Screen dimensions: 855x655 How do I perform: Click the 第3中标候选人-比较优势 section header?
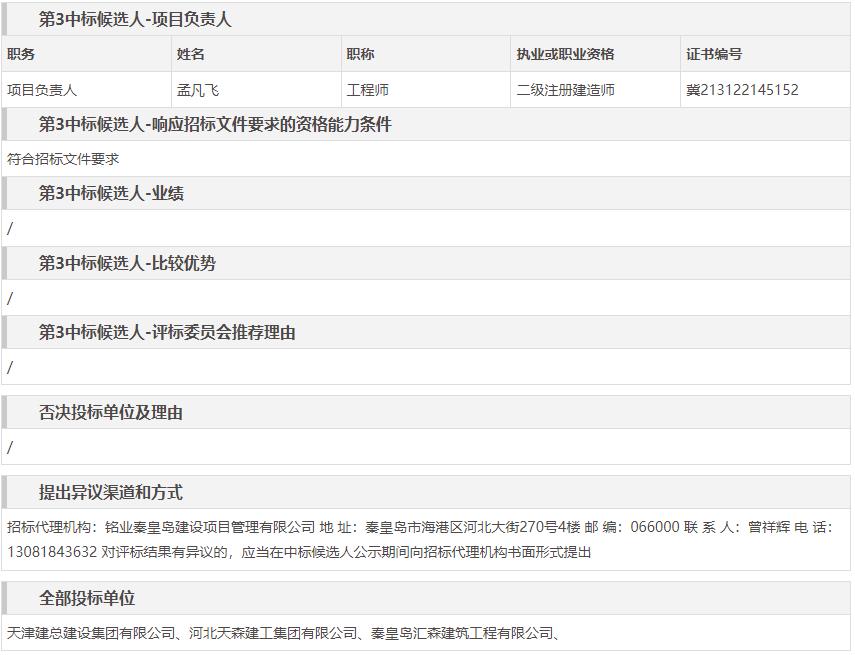[x=127, y=264]
